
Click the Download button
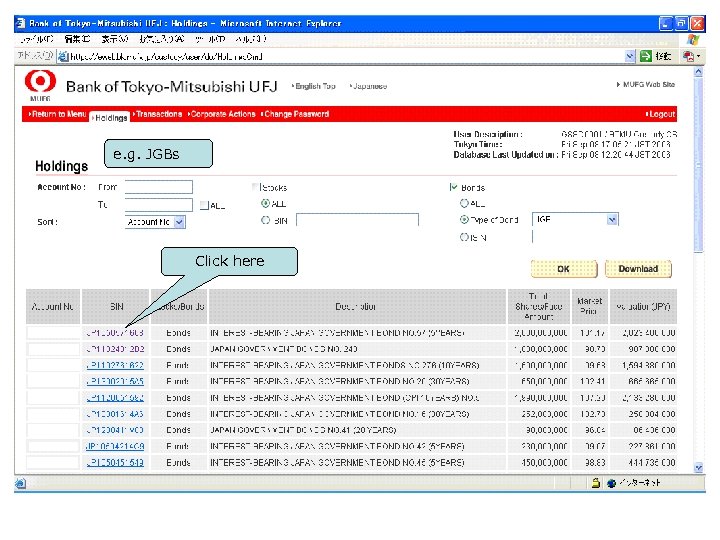click(x=638, y=269)
